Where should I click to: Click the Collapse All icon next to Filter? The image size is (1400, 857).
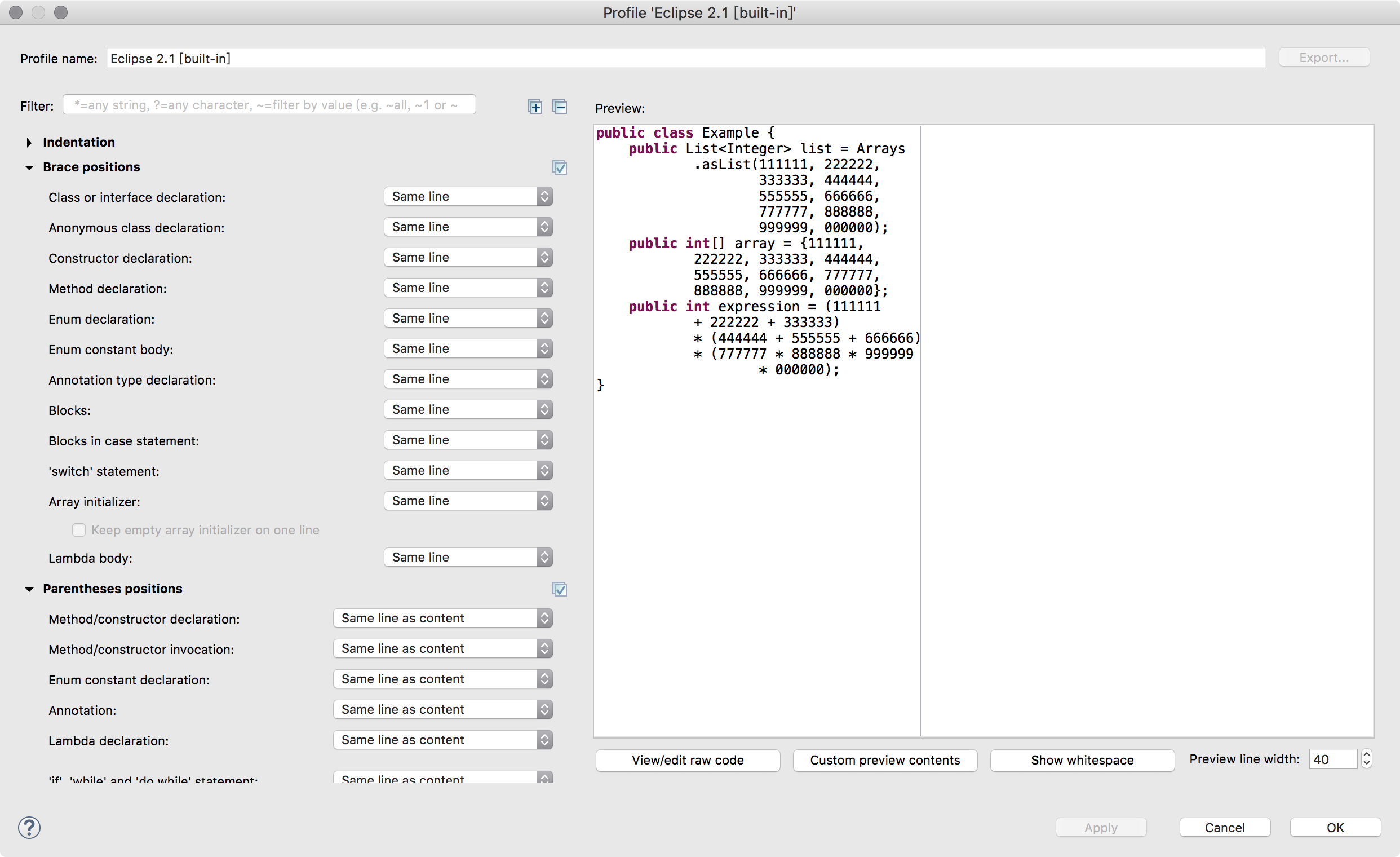(560, 106)
